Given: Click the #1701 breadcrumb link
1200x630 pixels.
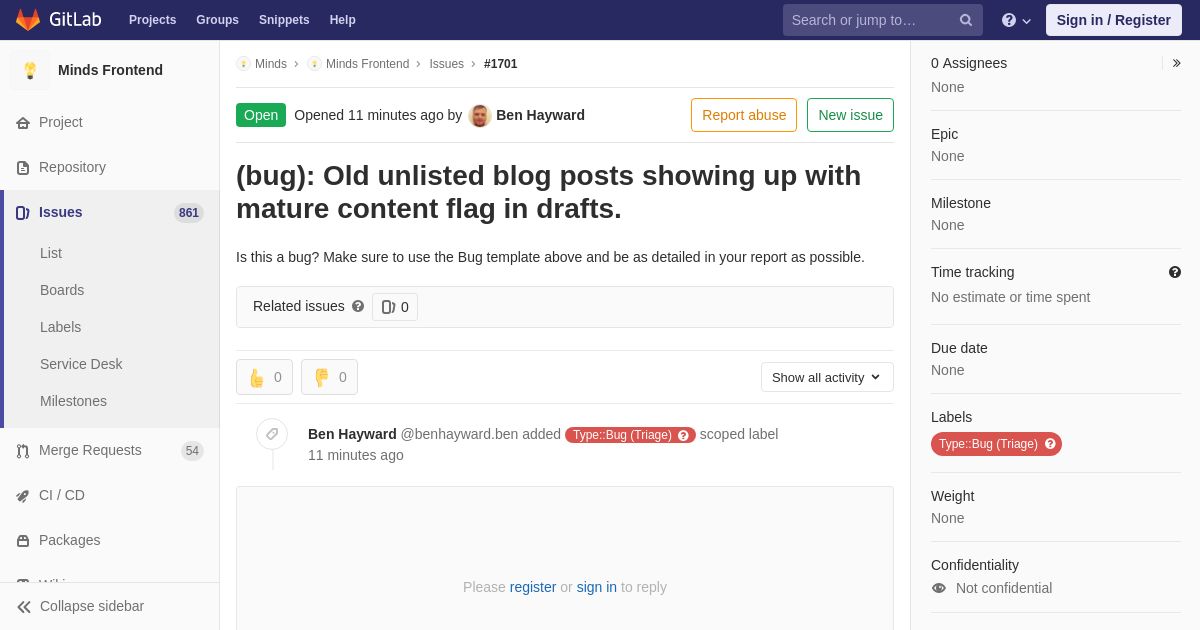Looking at the screenshot, I should (x=501, y=64).
